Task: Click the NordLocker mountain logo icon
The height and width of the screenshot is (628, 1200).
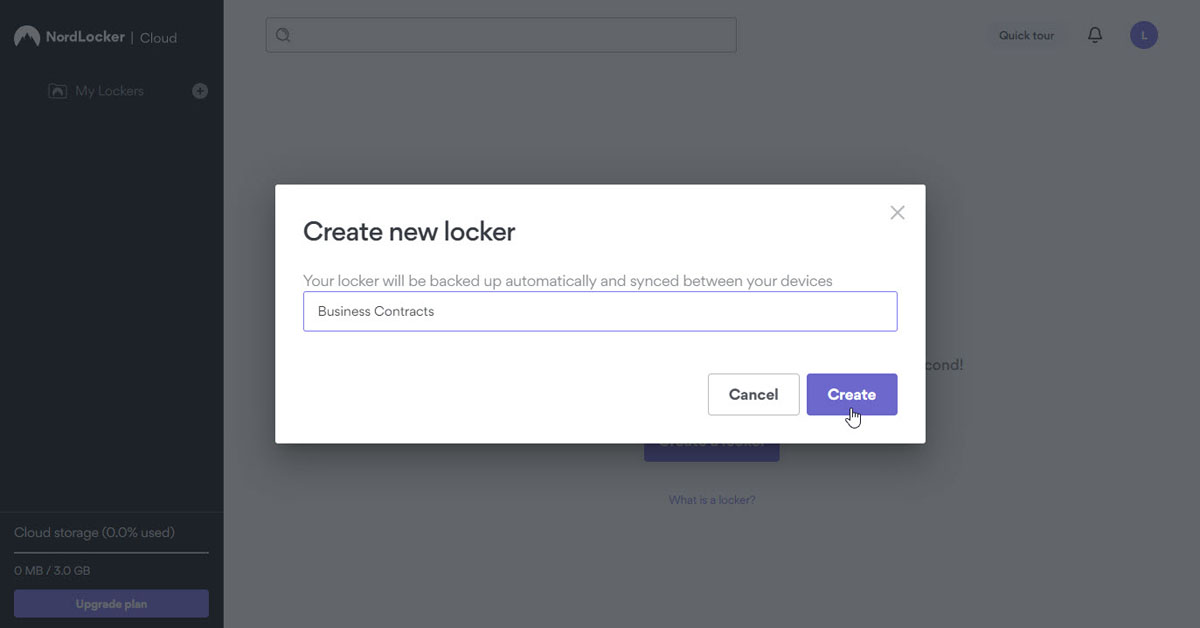Action: pyautogui.click(x=26, y=37)
